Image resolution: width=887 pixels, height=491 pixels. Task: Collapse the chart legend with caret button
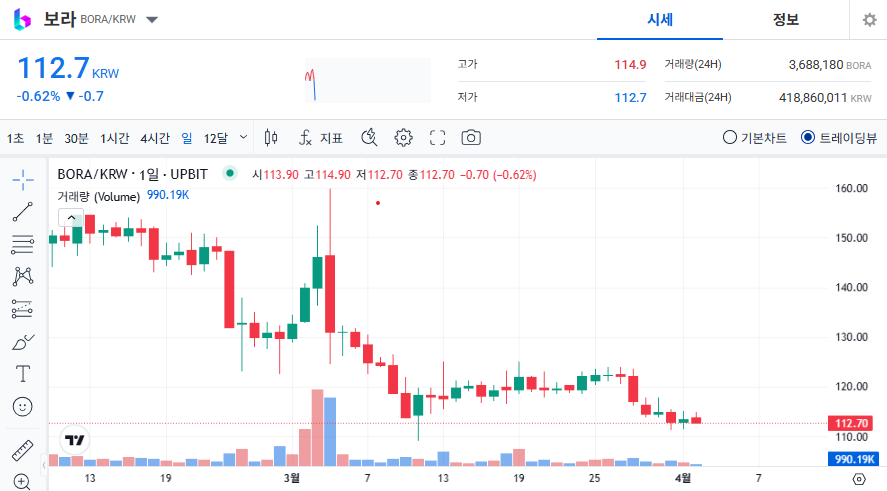click(x=71, y=217)
